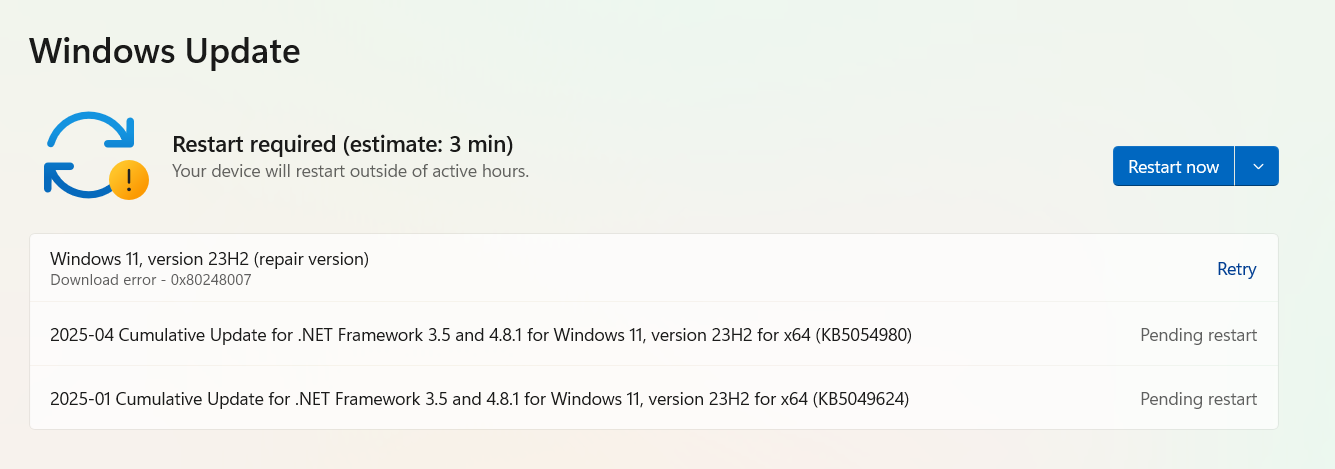Click the 2025-04 date prefix text
The image size is (1335, 469).
point(82,335)
